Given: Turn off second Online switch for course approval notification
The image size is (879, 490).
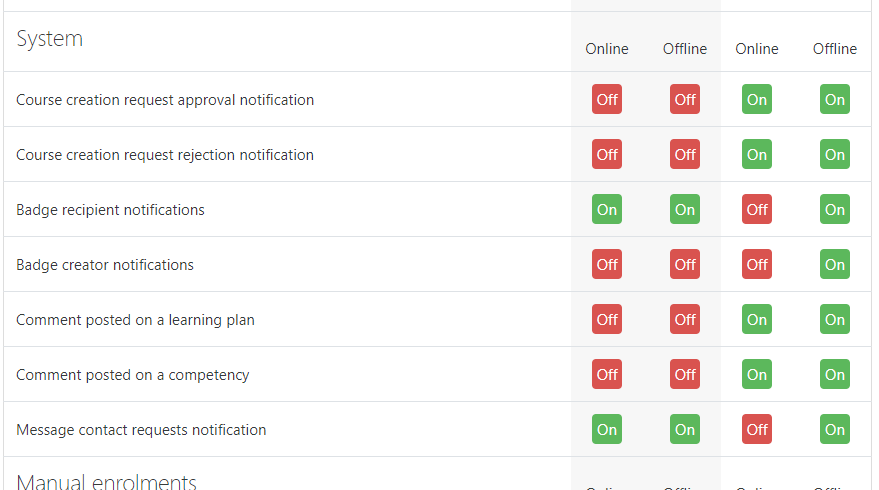Looking at the screenshot, I should click(756, 99).
